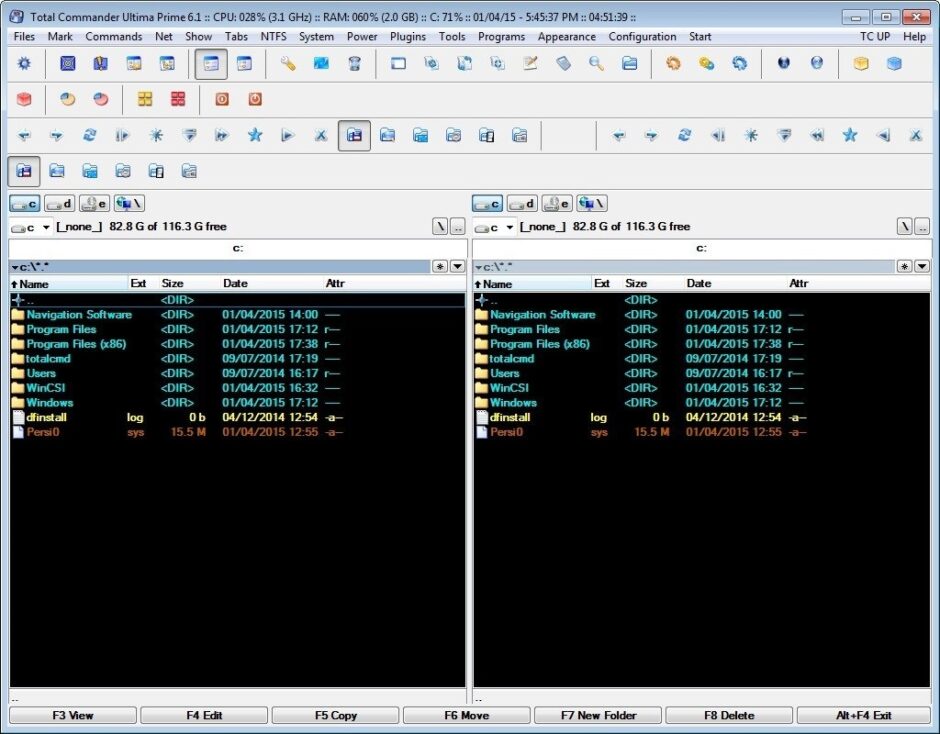Viewport: 940px width, 734px height.
Task: Click the yellow cube toolbar icon
Action: [861, 63]
